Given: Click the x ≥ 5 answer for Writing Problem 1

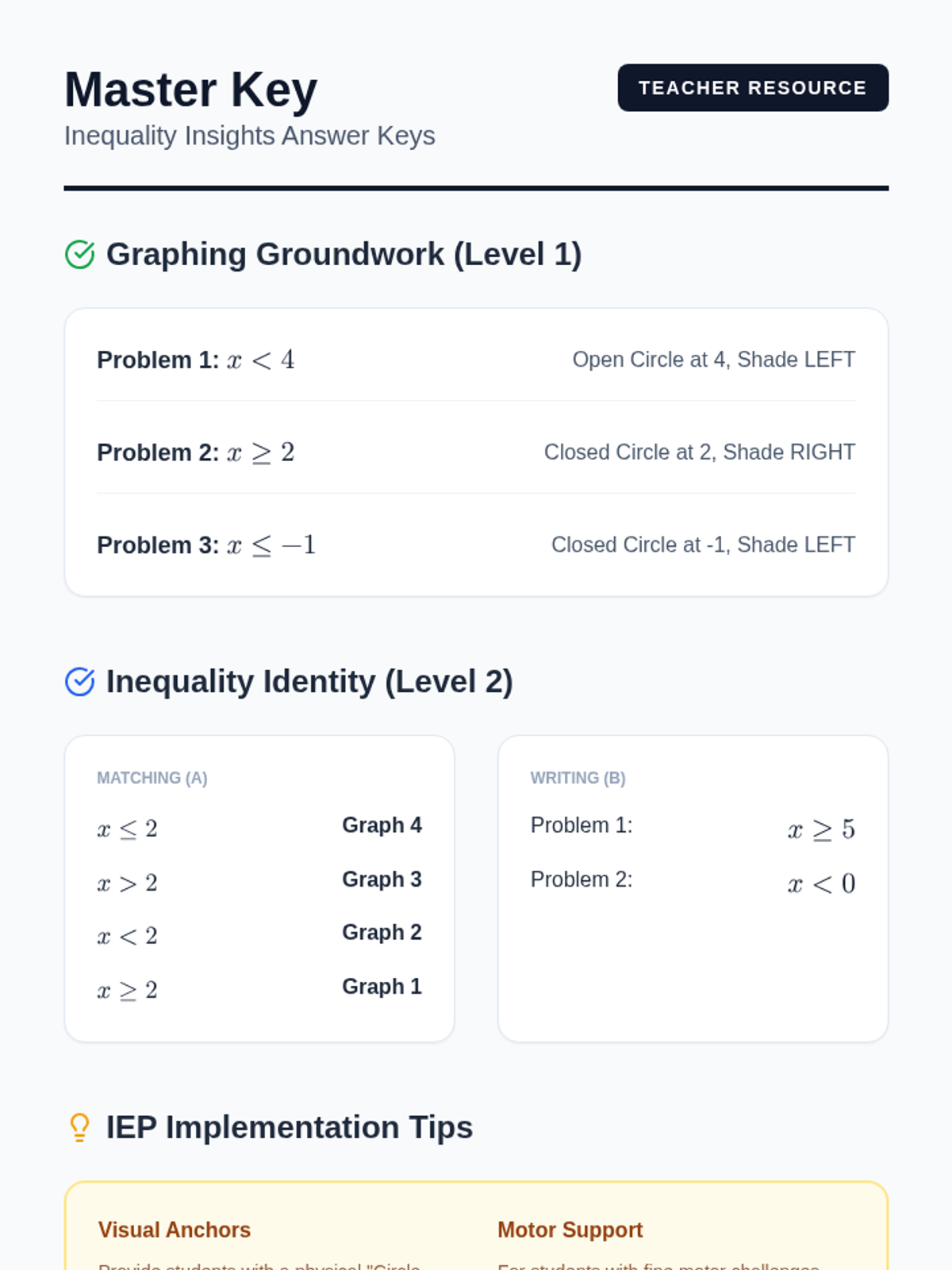Looking at the screenshot, I should [x=821, y=829].
